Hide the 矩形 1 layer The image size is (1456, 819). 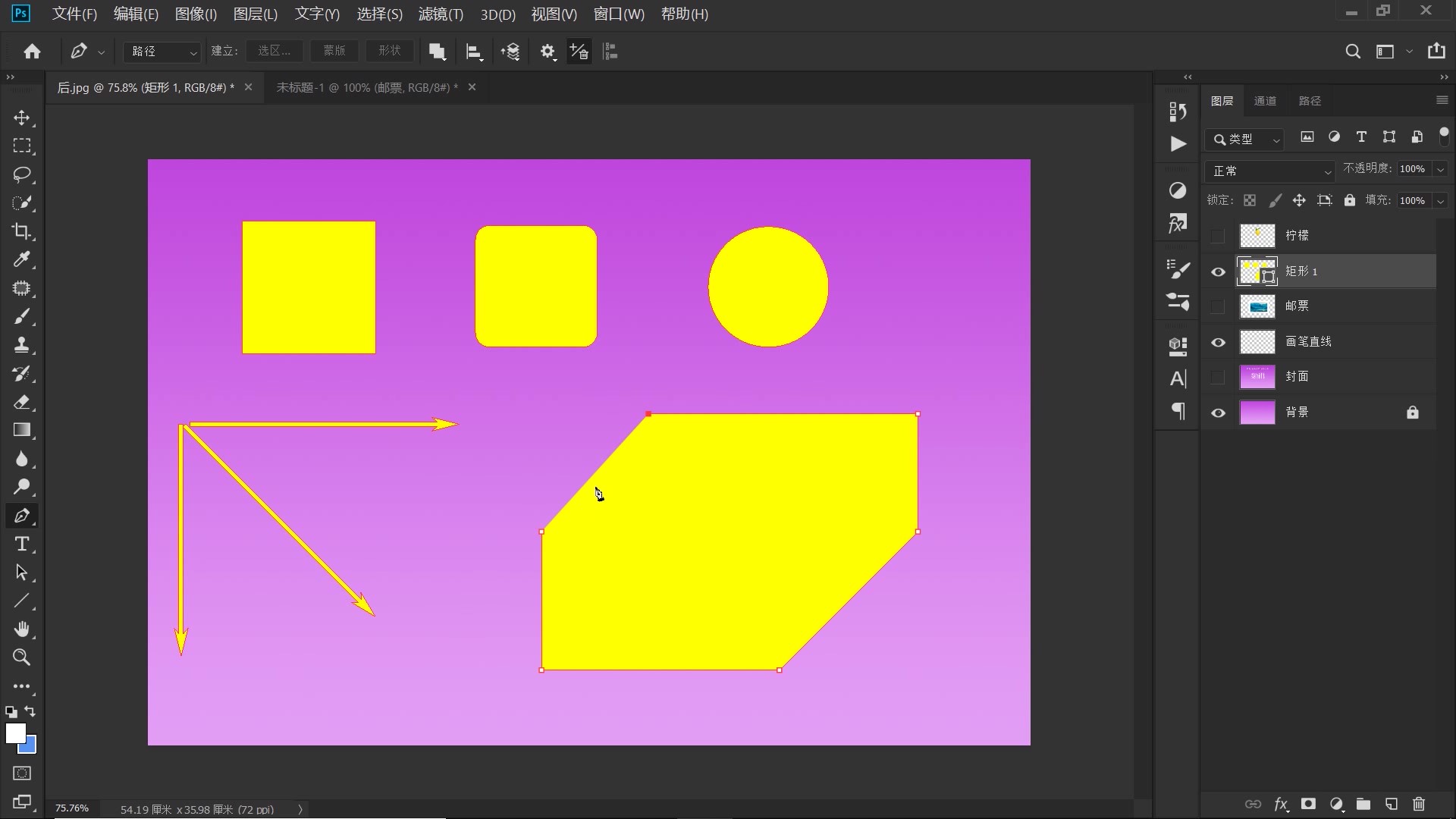1218,271
